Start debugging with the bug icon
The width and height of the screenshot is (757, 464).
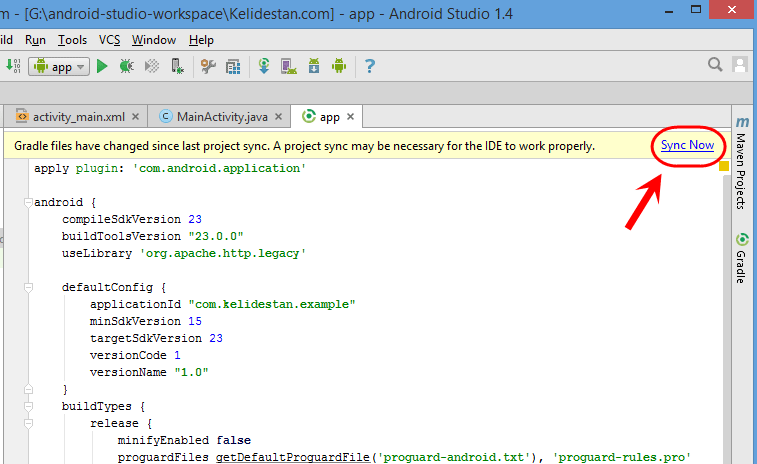coord(126,66)
